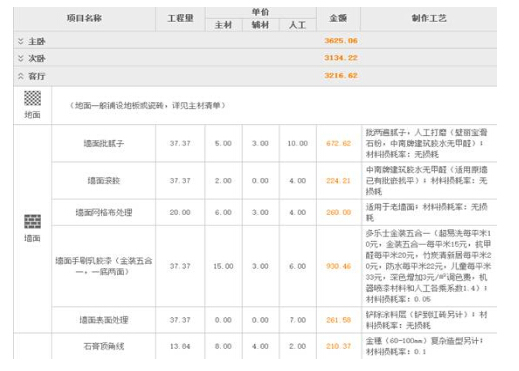Click the 人工 sub-column header
Screen dimensions: 519x371
297,25
